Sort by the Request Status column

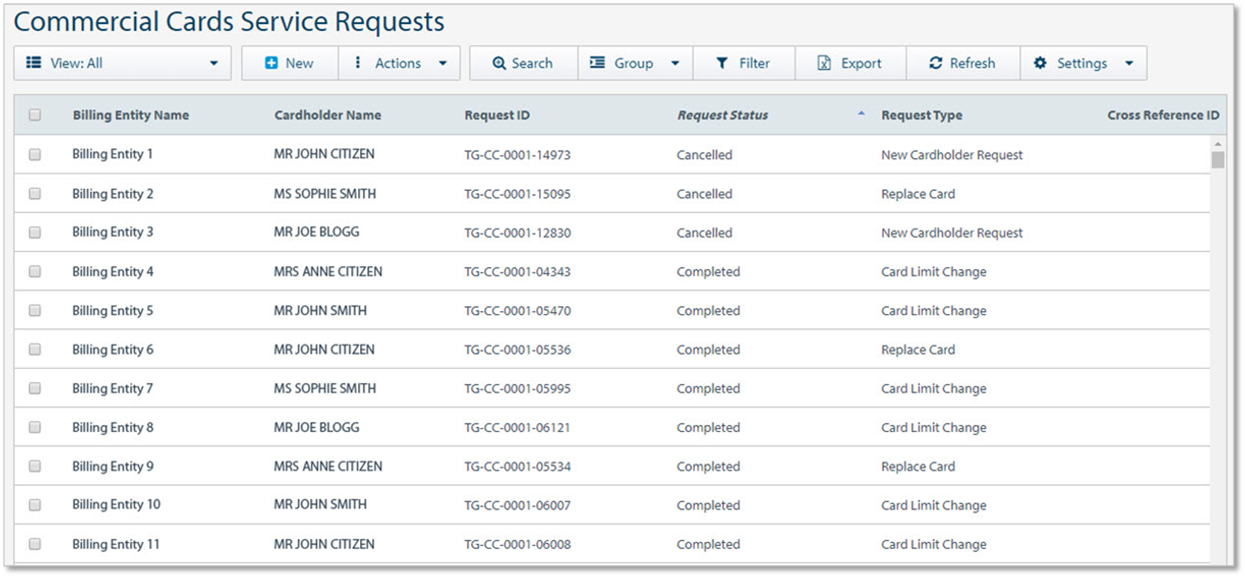(x=722, y=114)
